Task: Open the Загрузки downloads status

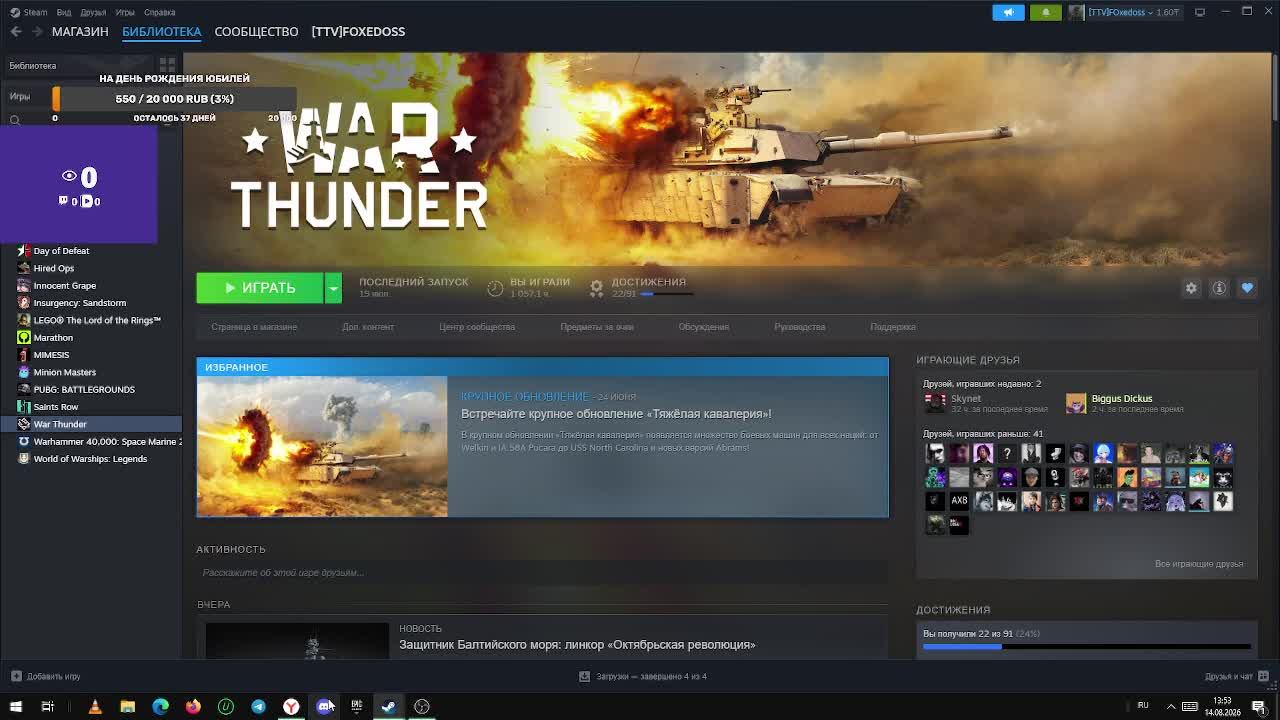Action: pyautogui.click(x=643, y=677)
